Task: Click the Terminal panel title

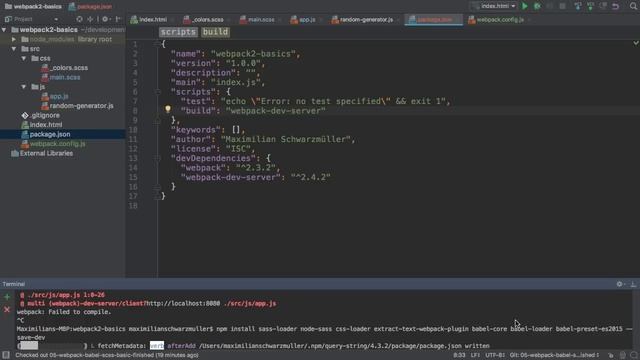Action: coord(13,284)
